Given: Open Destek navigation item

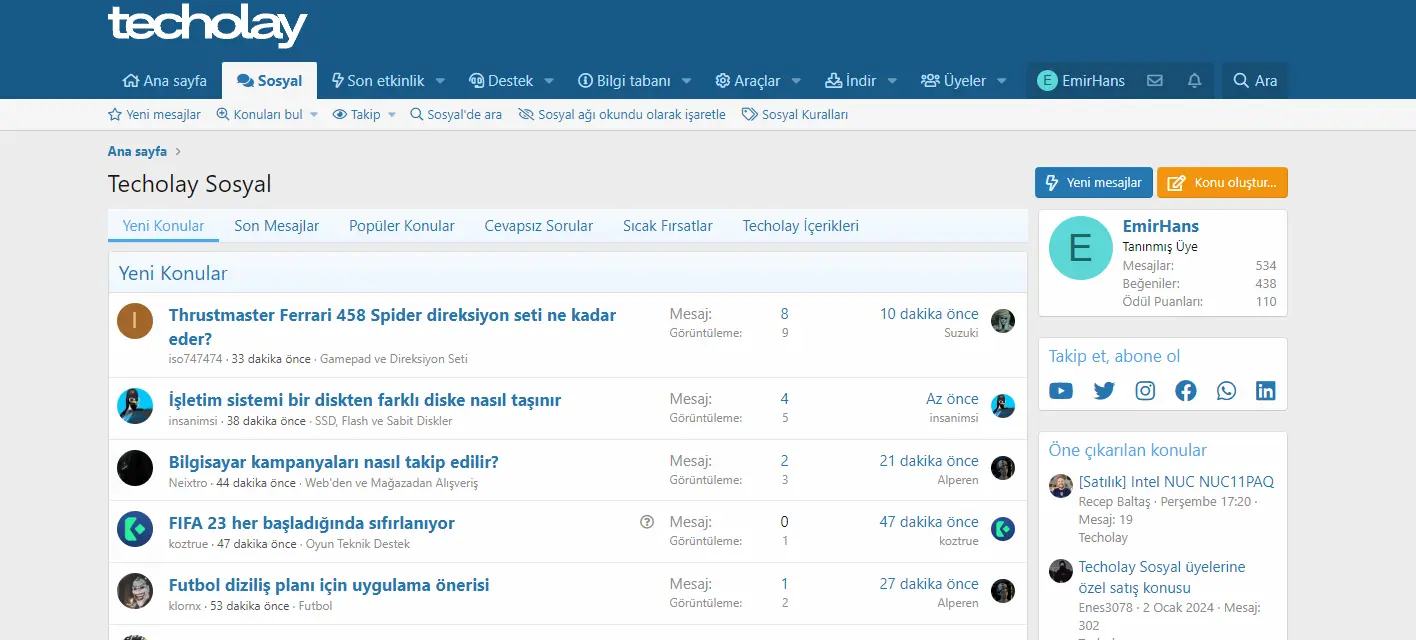Looking at the screenshot, I should tap(500, 81).
